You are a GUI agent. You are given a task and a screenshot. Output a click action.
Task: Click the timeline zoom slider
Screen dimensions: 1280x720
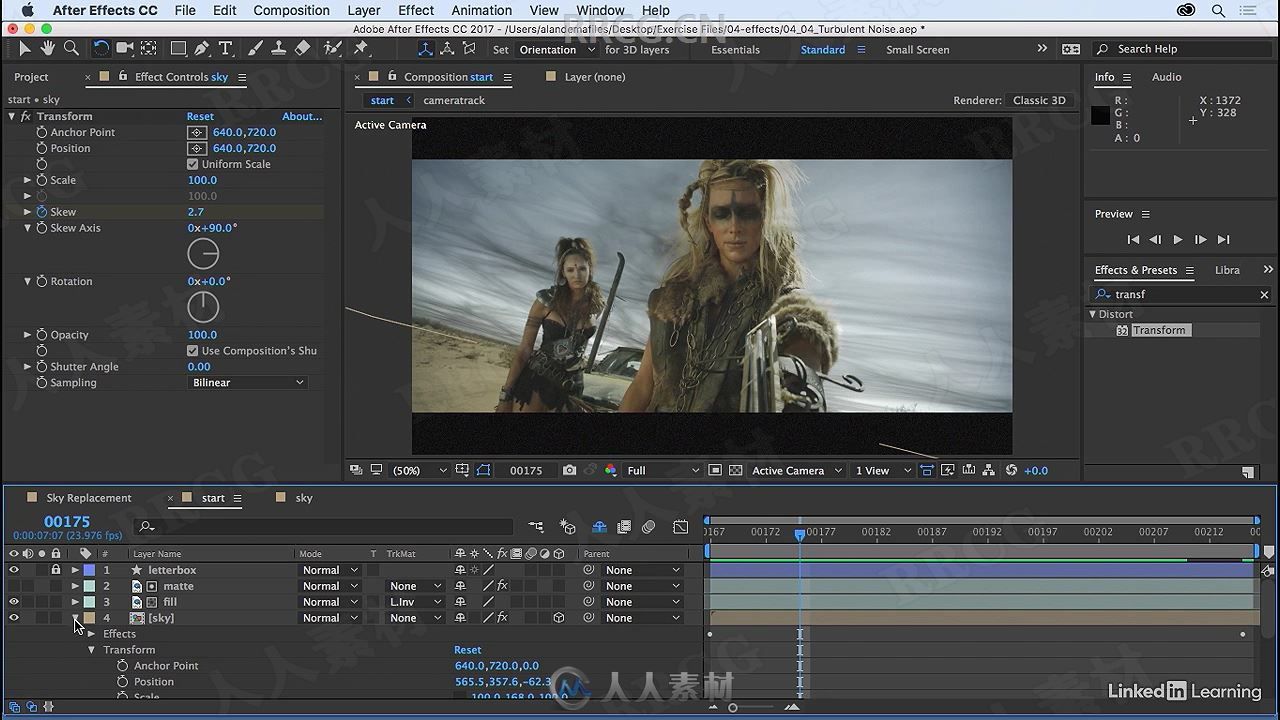[x=733, y=708]
